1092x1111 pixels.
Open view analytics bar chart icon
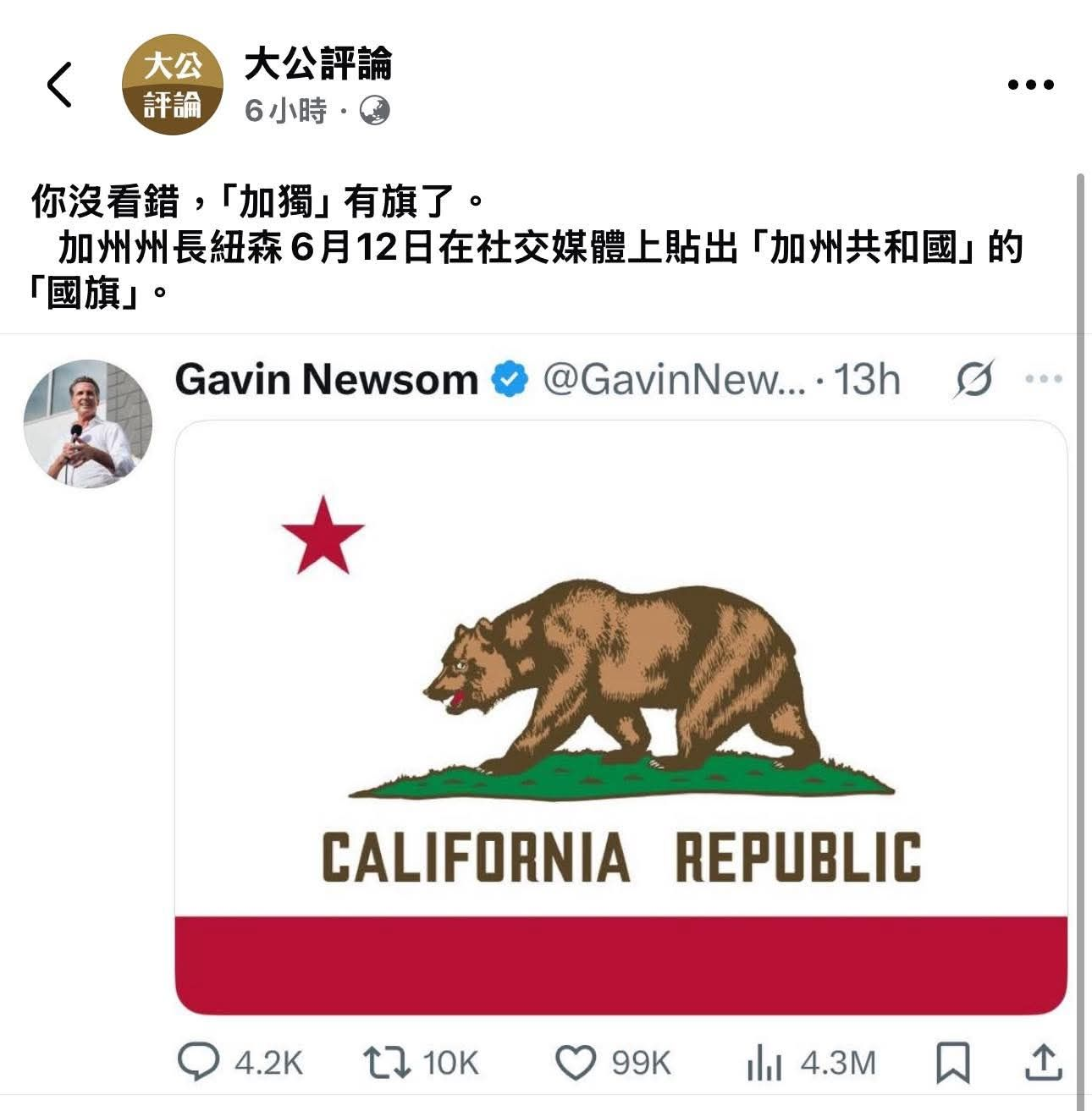coord(764,1063)
